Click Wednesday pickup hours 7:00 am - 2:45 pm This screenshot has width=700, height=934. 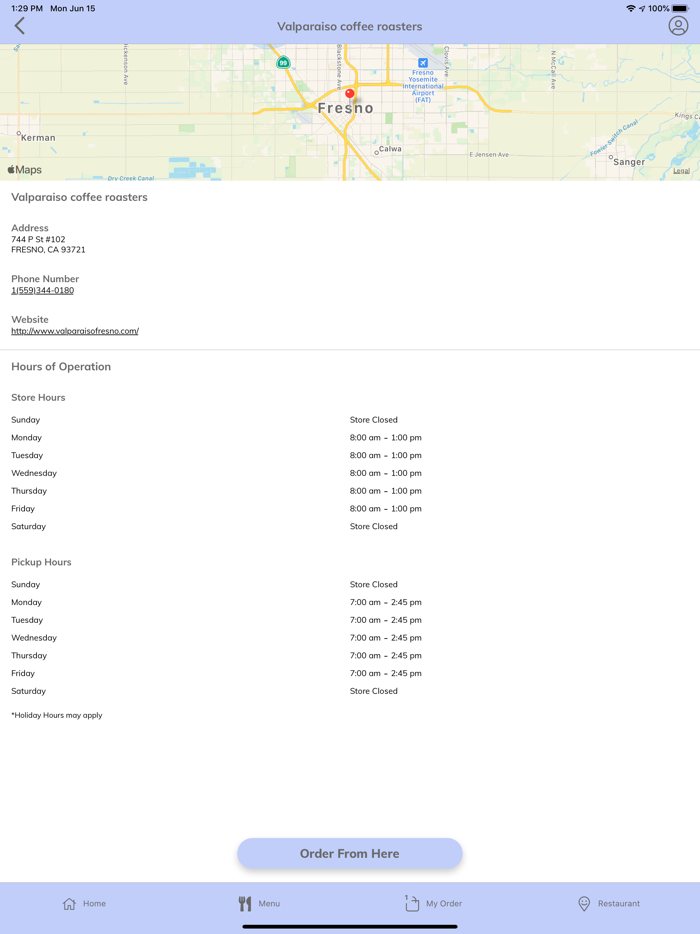click(x=385, y=638)
